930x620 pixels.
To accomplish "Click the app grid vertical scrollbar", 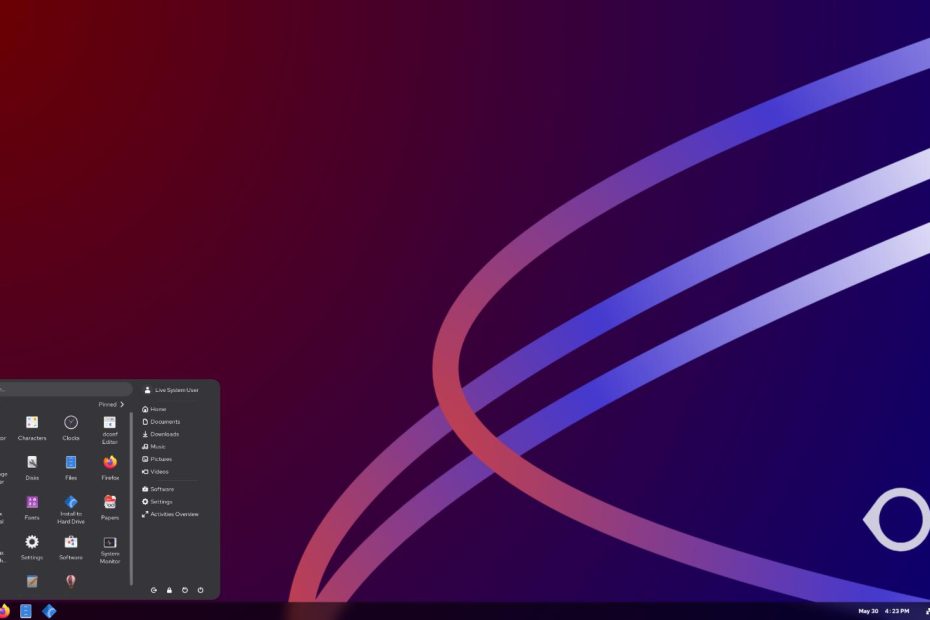I will 131,498.
